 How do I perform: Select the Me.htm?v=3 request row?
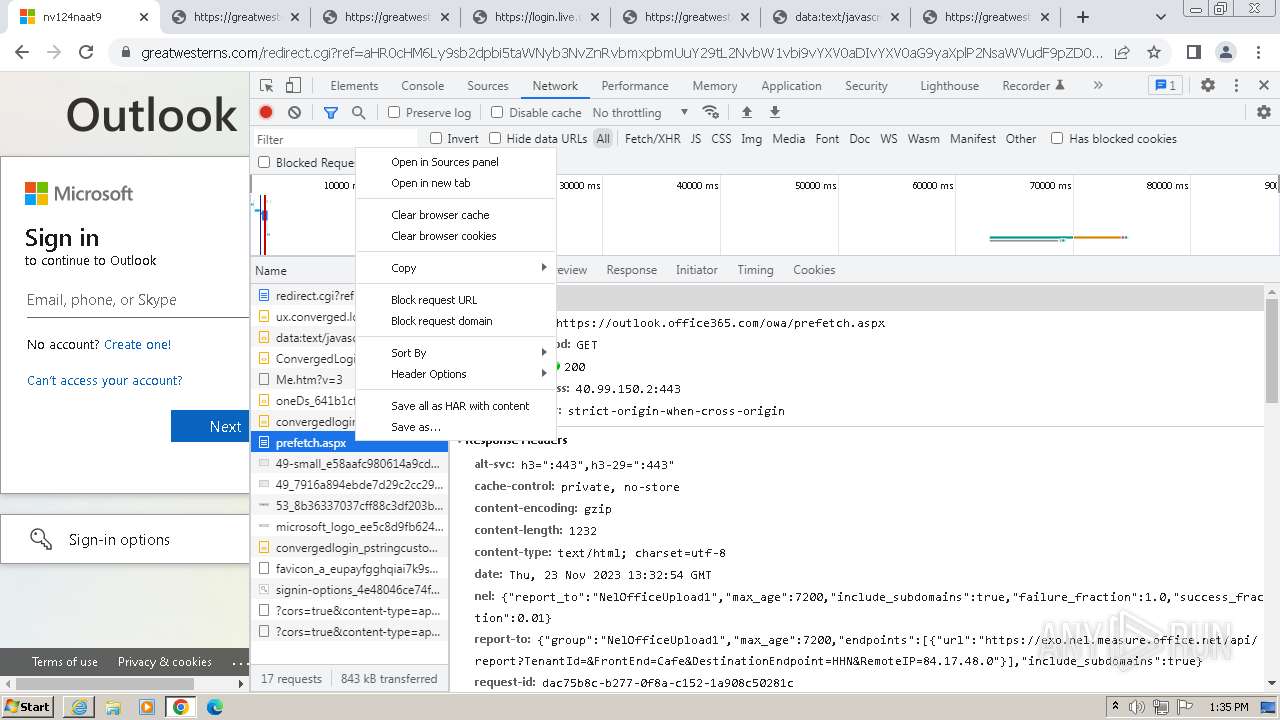click(349, 380)
